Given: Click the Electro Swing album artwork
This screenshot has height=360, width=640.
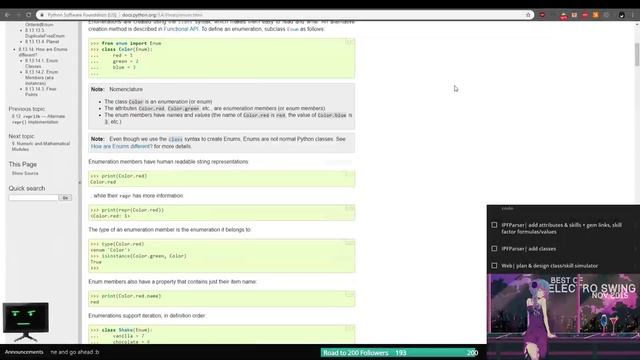Looking at the screenshot, I should tap(563, 317).
